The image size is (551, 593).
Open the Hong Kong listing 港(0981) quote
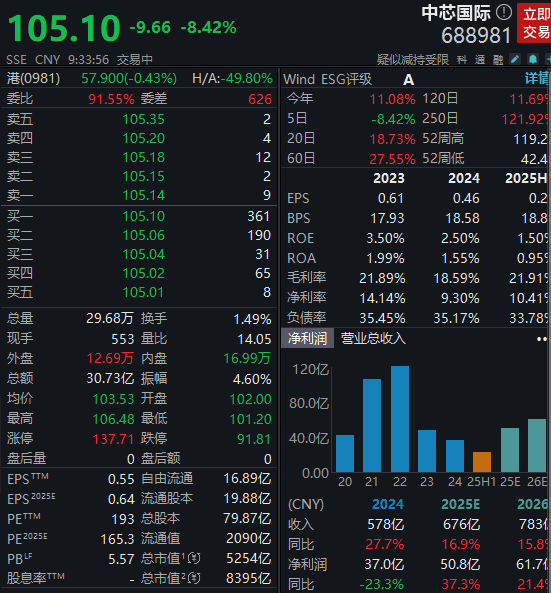click(33, 79)
